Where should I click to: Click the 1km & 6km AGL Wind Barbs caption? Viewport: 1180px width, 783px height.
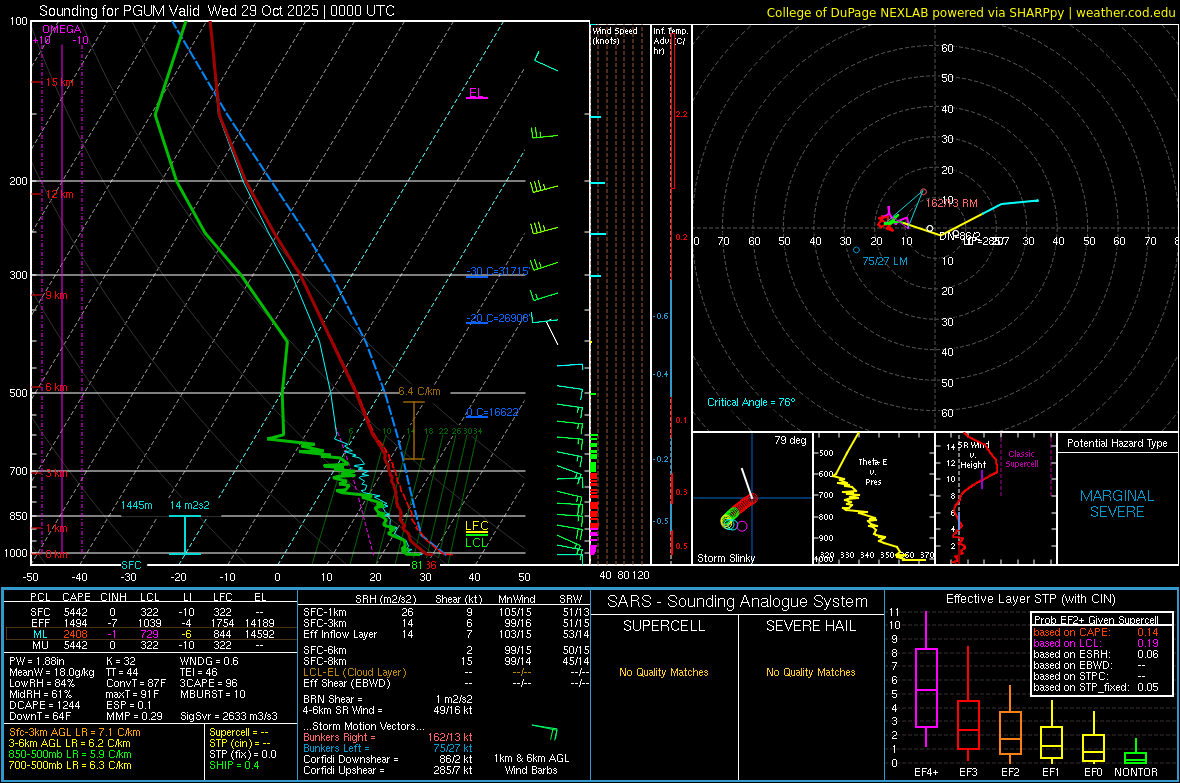click(531, 764)
